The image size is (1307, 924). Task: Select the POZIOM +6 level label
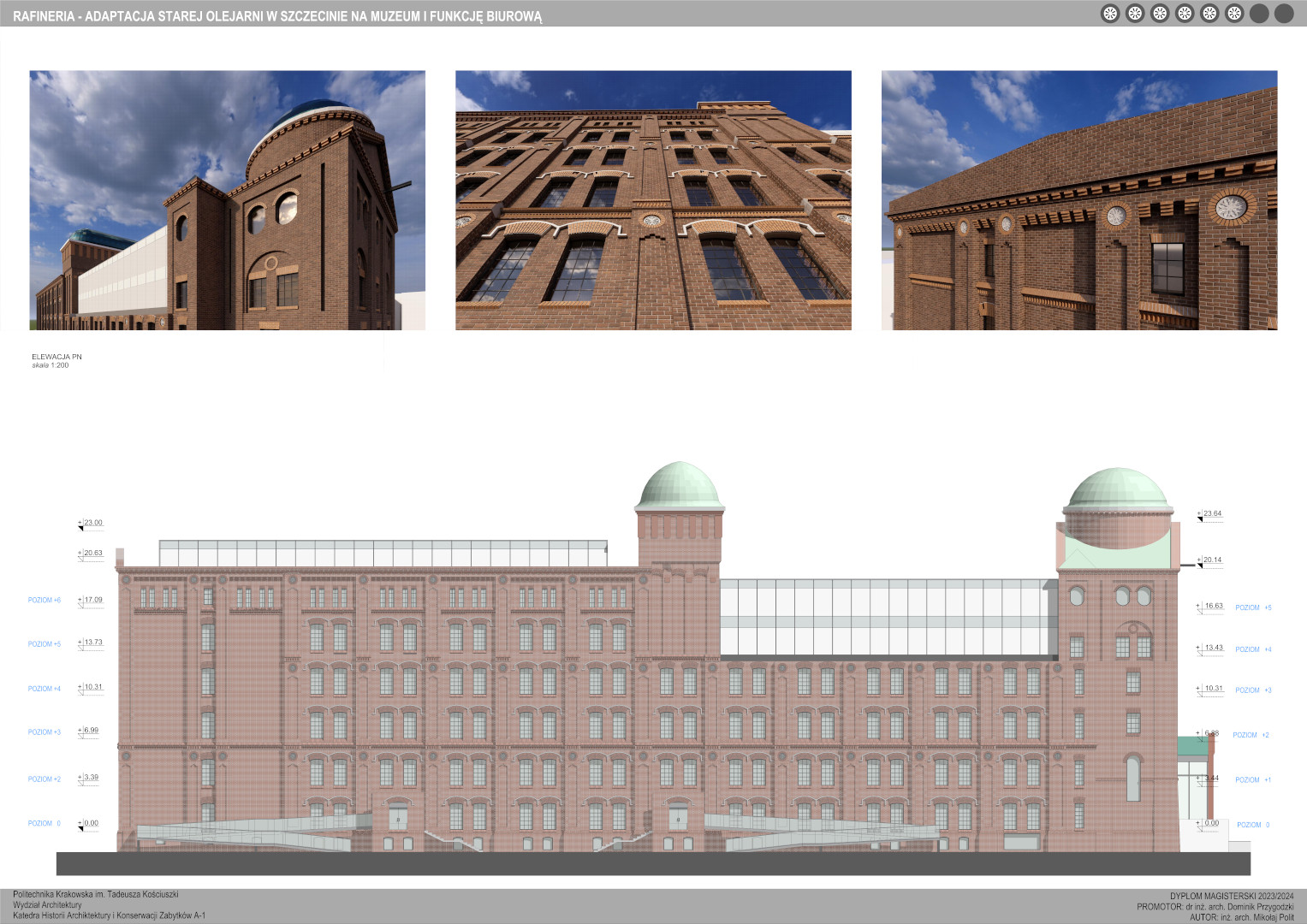coord(45,601)
